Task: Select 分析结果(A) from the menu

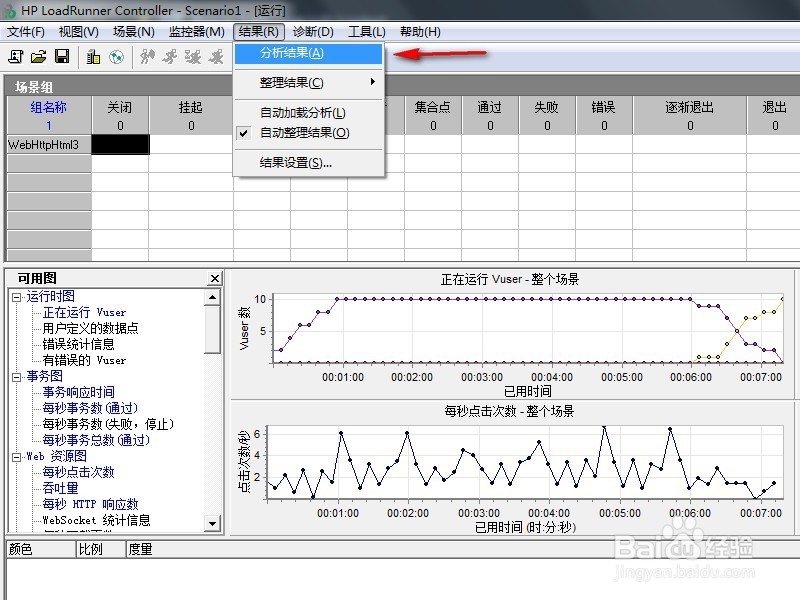Action: (290, 55)
